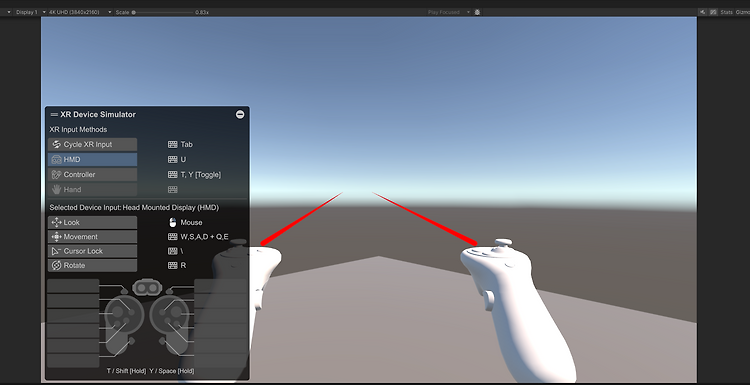Click the headset icon in controller diagram
Image resolution: width=750 pixels, height=385 pixels.
click(147, 287)
